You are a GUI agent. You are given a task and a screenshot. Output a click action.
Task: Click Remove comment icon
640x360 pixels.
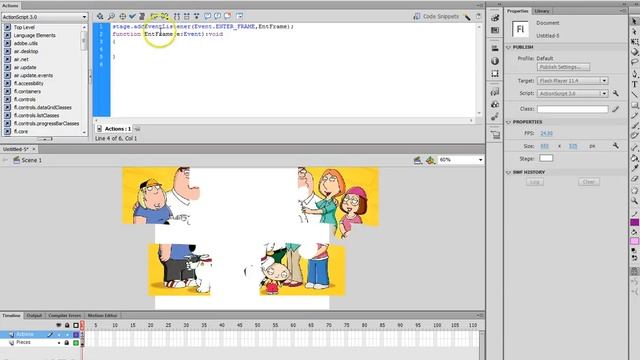pyautogui.click(x=227, y=16)
